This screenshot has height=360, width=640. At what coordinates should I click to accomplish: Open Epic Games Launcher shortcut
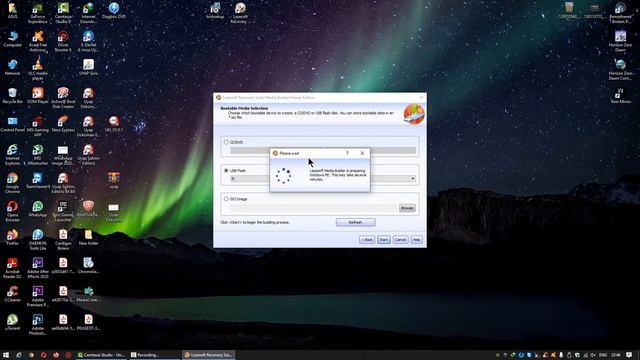[63, 211]
